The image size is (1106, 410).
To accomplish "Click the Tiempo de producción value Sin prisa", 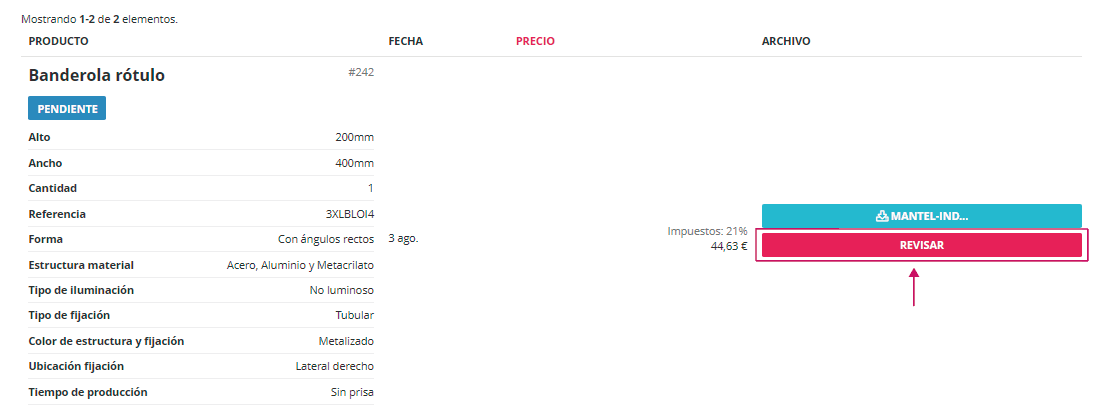I will [352, 392].
